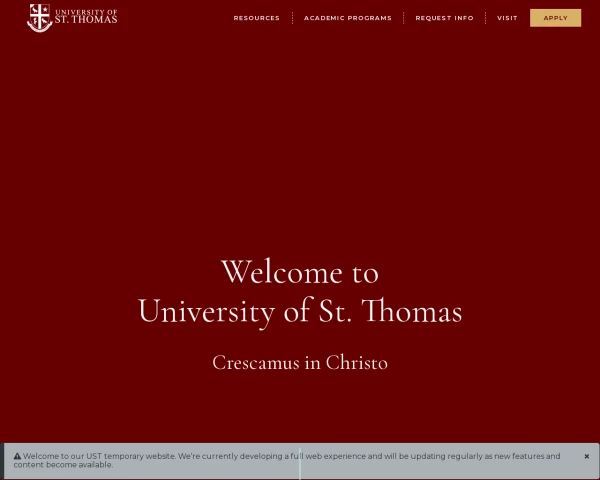This screenshot has width=600, height=480.
Task: Click 'content become available' banner text
Action: pos(63,465)
